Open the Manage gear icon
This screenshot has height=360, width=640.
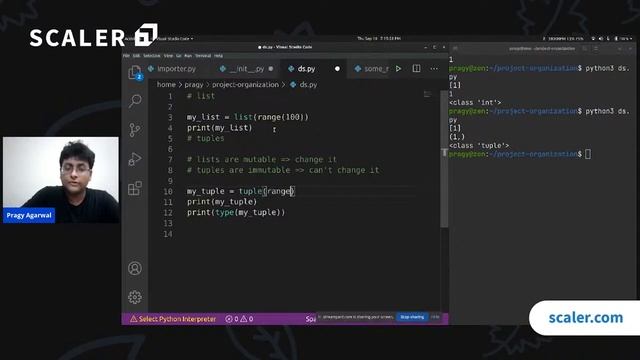135,297
